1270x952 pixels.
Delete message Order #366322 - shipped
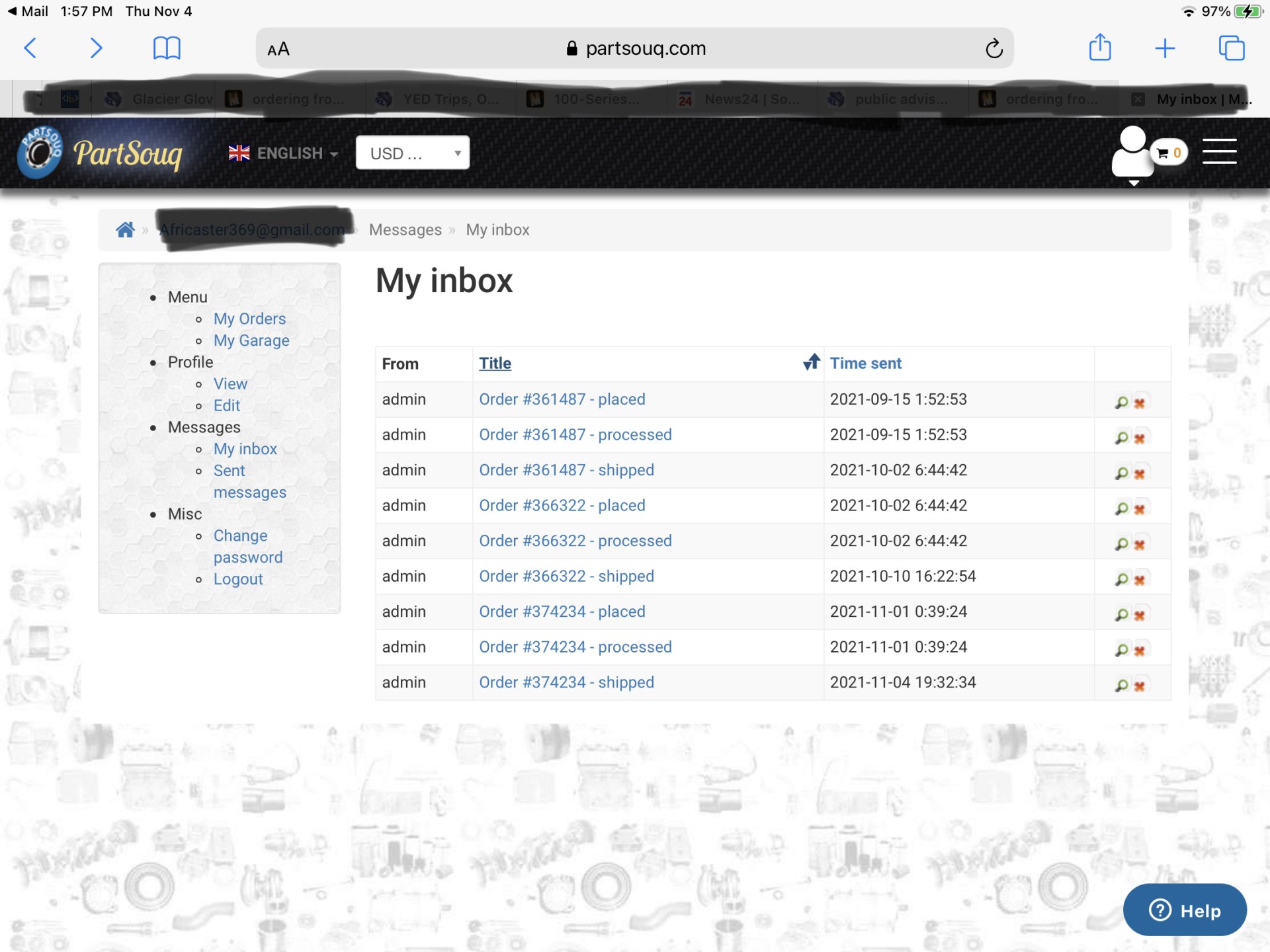point(1139,580)
